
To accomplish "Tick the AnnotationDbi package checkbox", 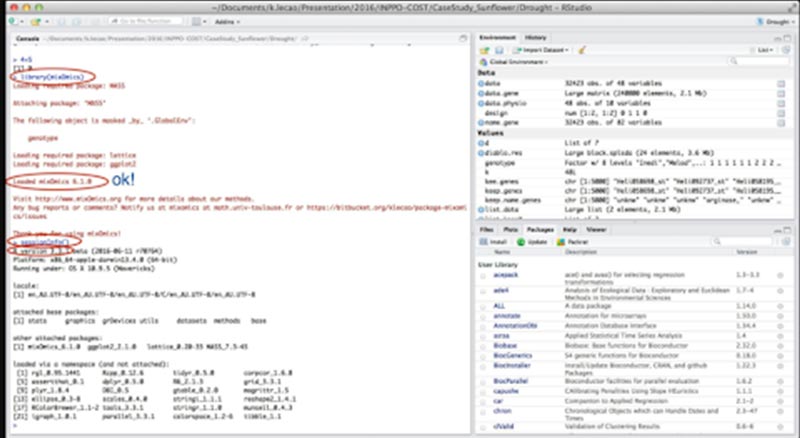I will (x=483, y=326).
